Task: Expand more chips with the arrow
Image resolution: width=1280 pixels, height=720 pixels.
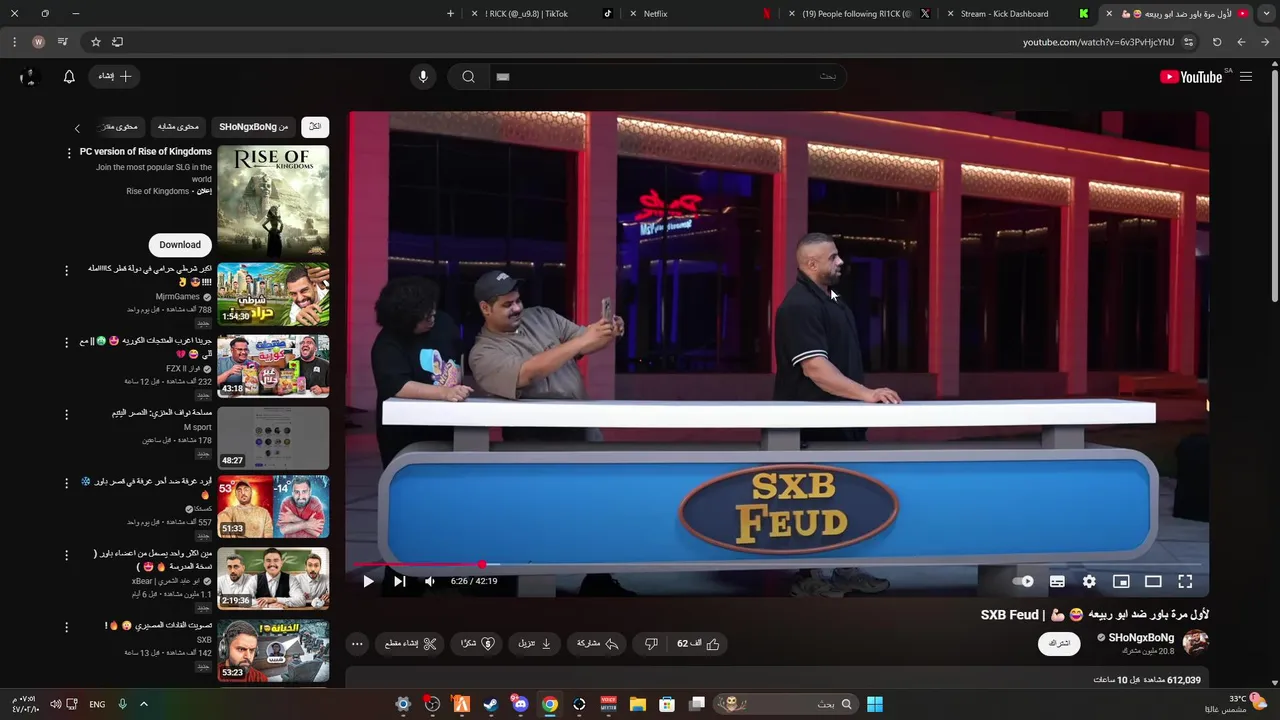Action: (77, 128)
